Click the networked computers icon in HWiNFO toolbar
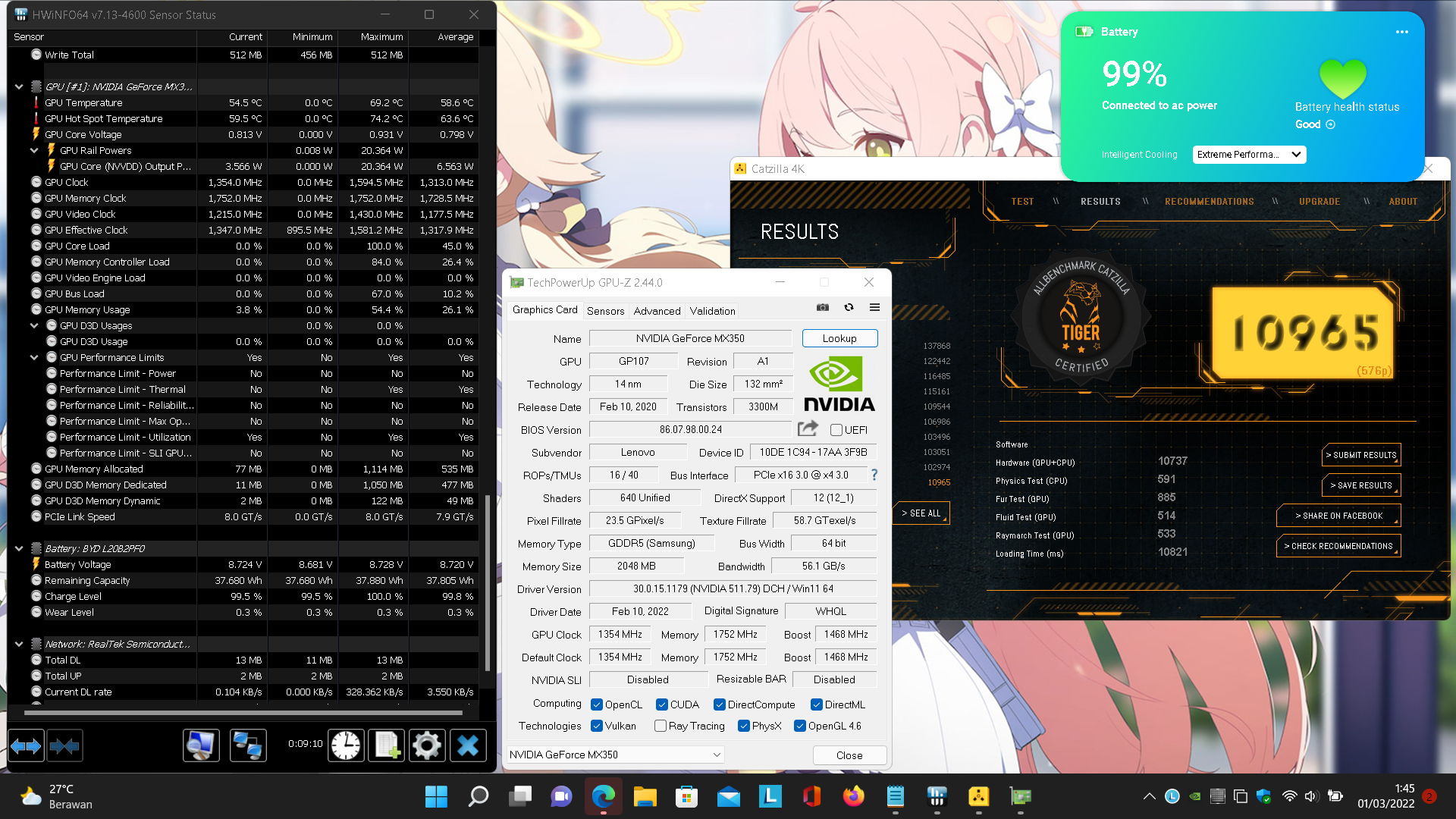 248,746
